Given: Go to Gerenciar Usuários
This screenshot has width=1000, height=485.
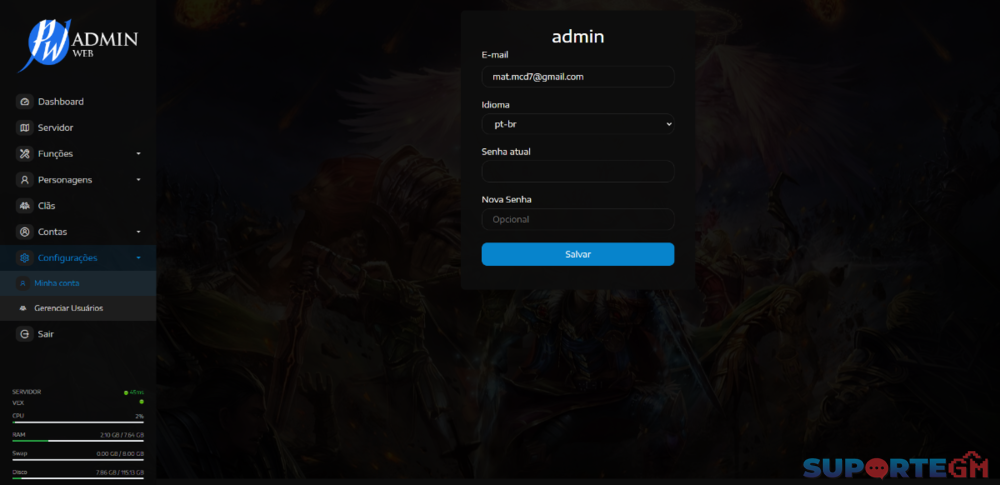Looking at the screenshot, I should (x=68, y=308).
